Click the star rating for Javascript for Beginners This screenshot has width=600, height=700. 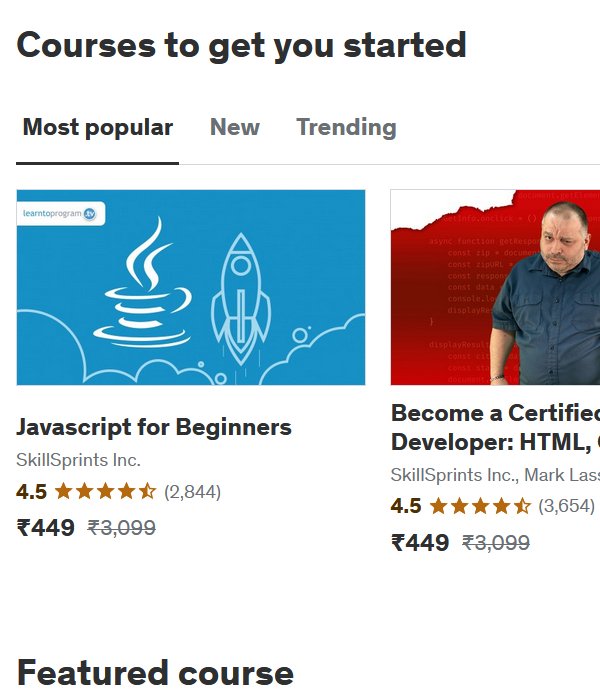pos(105,492)
